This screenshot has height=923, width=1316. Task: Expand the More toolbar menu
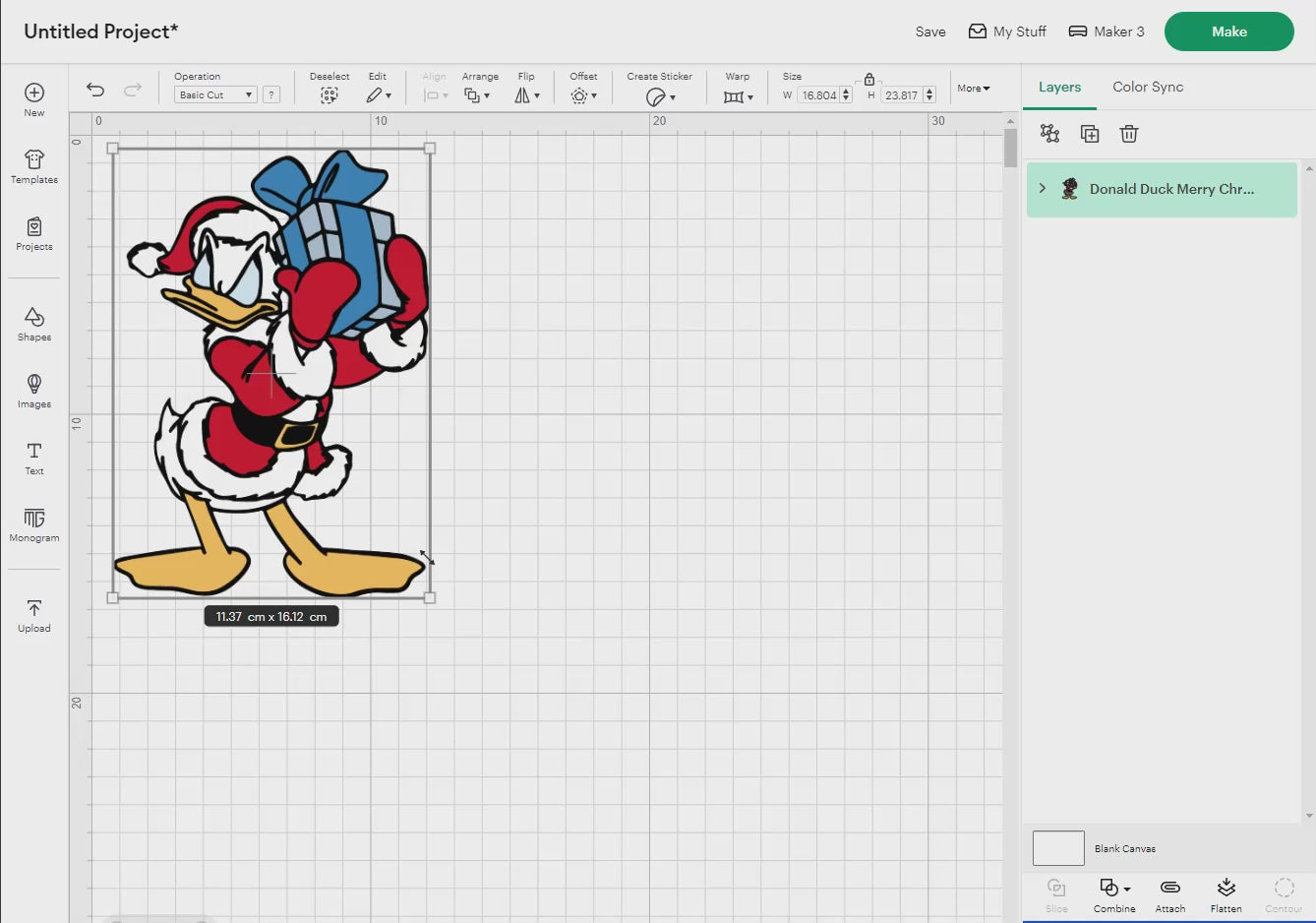[x=974, y=88]
